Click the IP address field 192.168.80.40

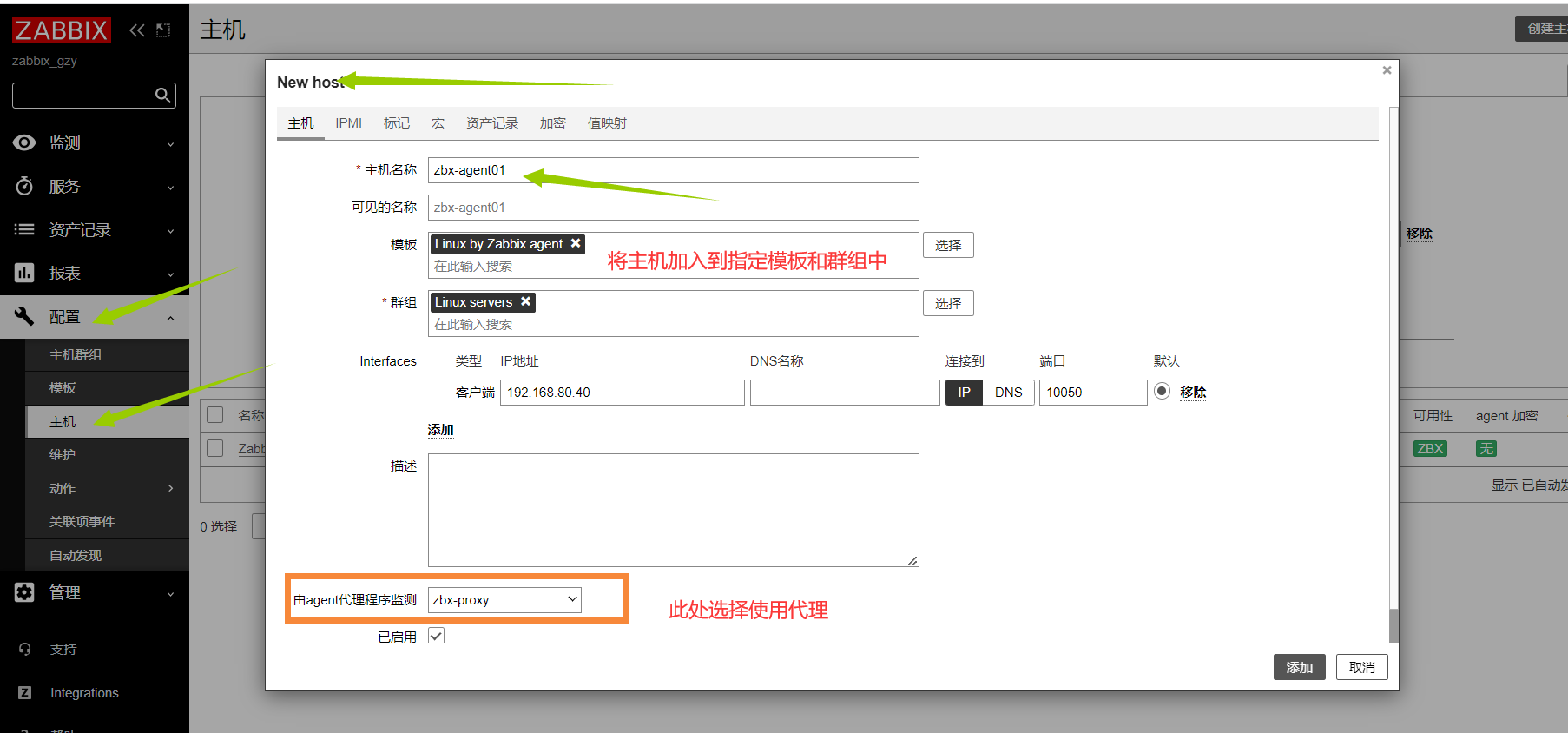[622, 393]
